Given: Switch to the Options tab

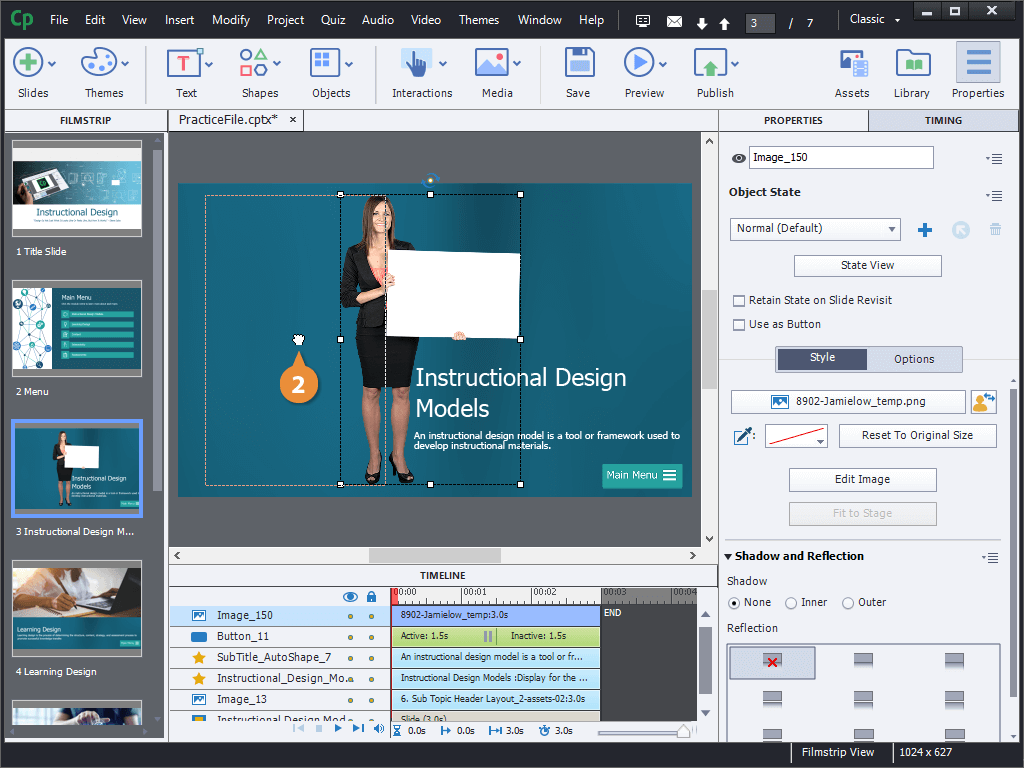Looking at the screenshot, I should pyautogui.click(x=914, y=359).
